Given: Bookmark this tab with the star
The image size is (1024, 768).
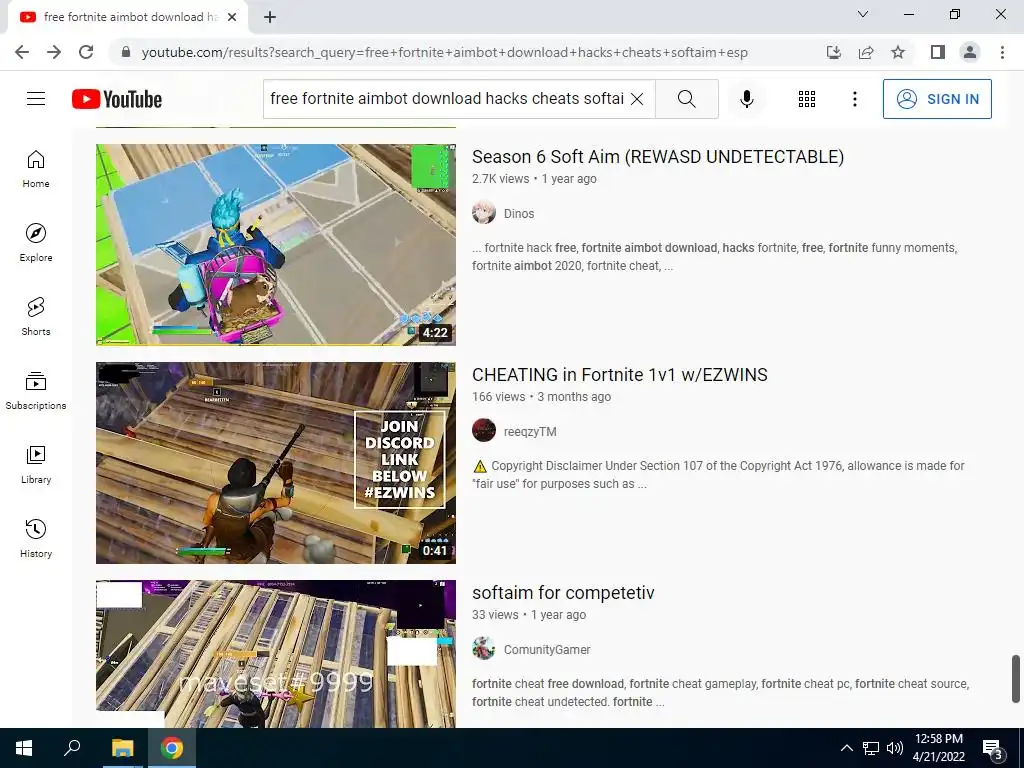Looking at the screenshot, I should (x=898, y=52).
